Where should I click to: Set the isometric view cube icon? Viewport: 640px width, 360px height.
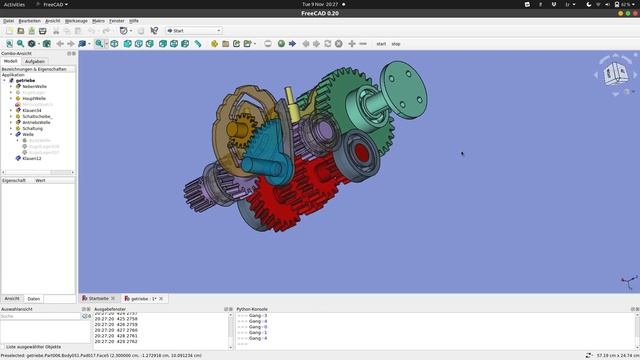(114, 44)
